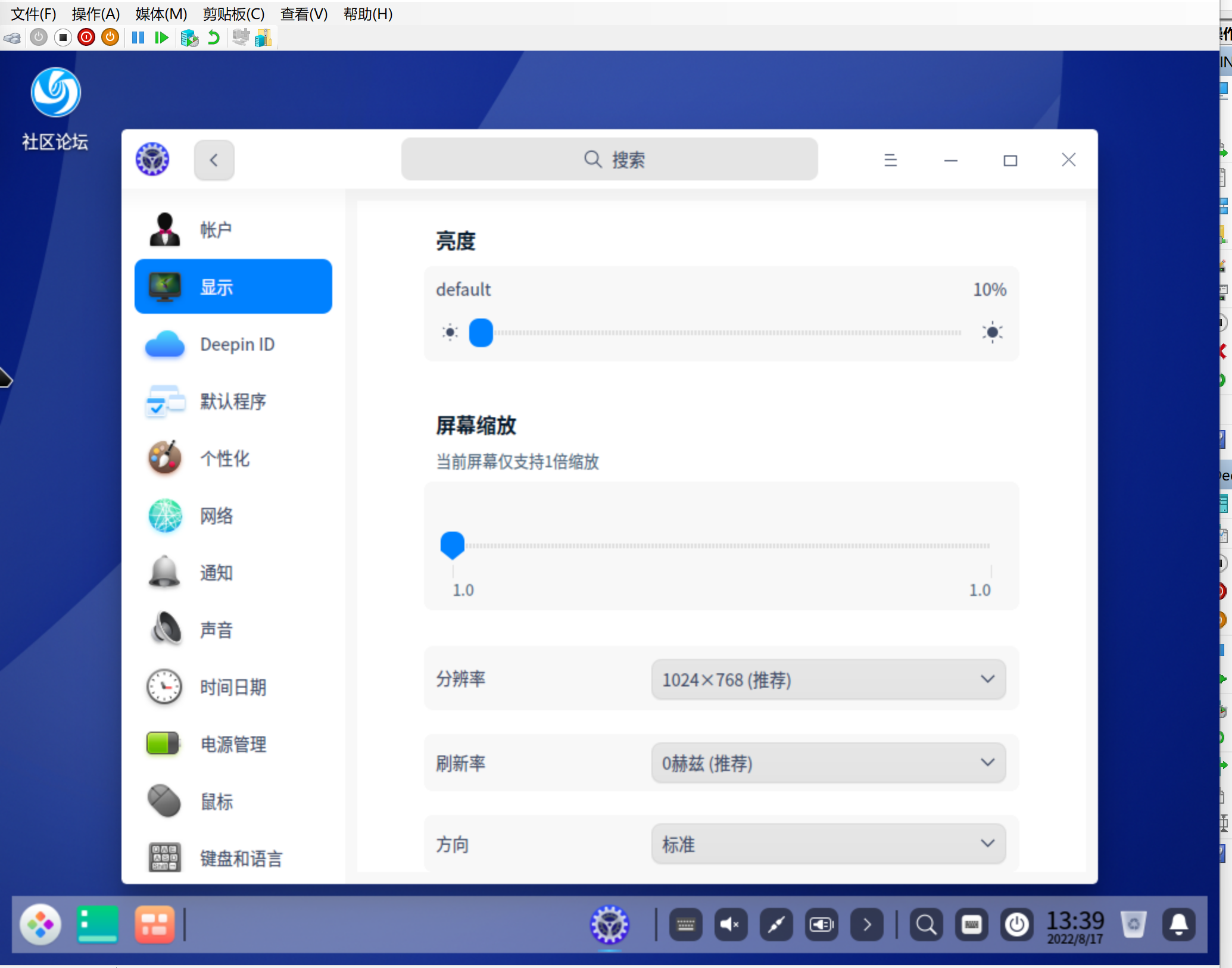Open the hamburger menu in title bar
Screen dimensions: 1232x968
(890, 160)
